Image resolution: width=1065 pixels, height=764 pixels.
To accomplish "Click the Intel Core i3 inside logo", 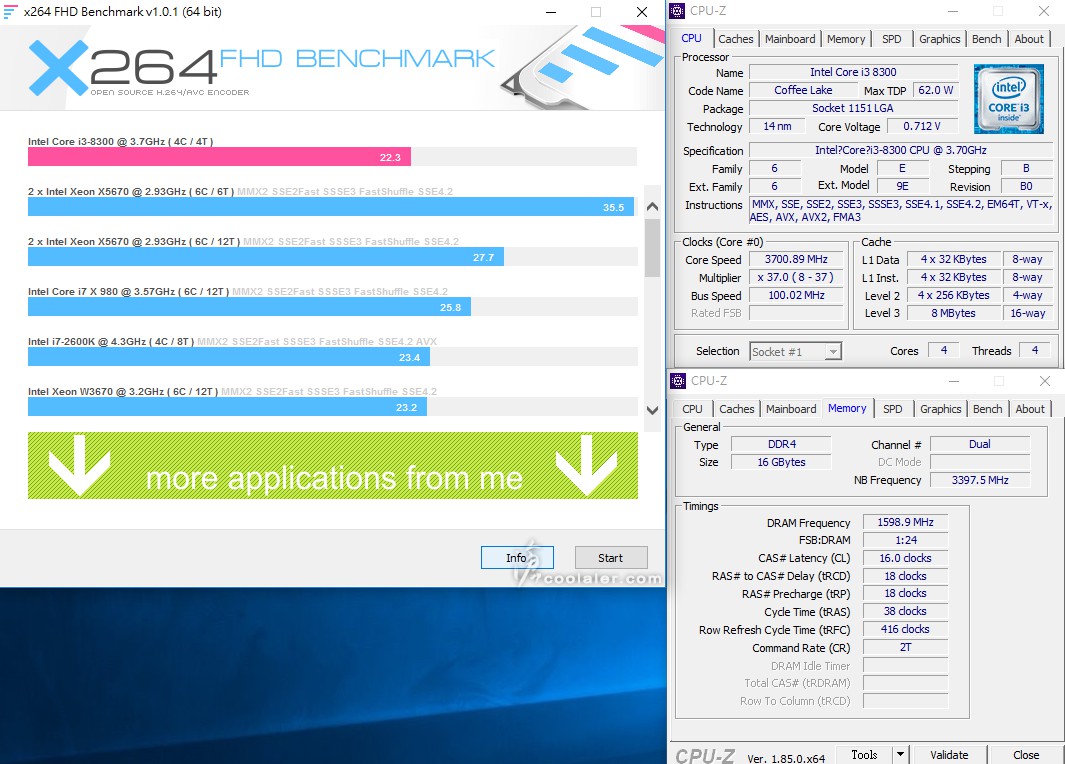I will (x=1009, y=98).
